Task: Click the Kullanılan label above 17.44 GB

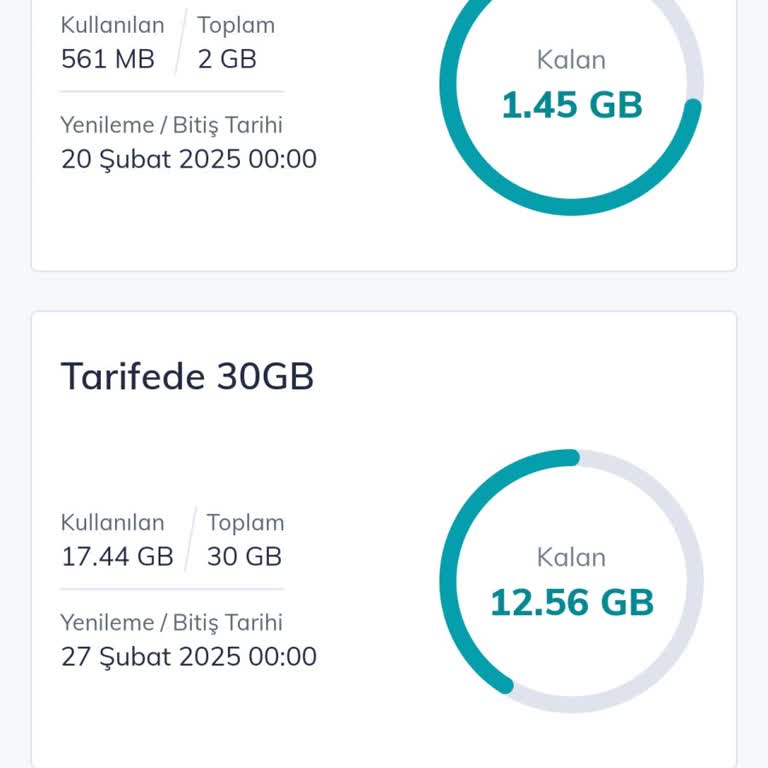Action: click(x=112, y=522)
